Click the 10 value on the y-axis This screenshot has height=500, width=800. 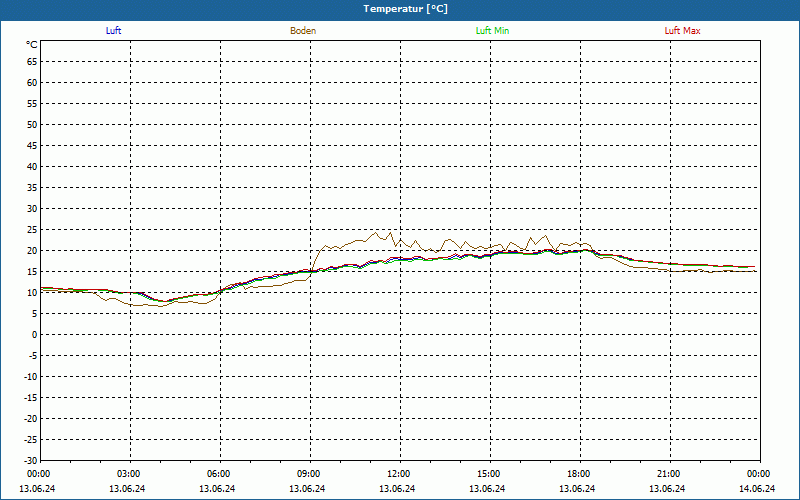point(32,293)
